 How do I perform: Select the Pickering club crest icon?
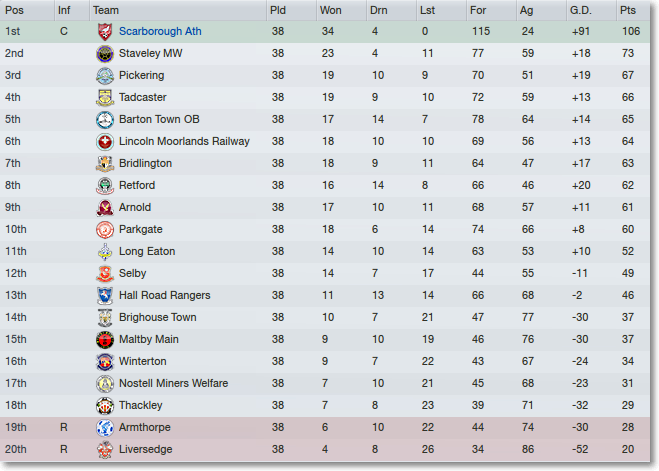tap(105, 76)
